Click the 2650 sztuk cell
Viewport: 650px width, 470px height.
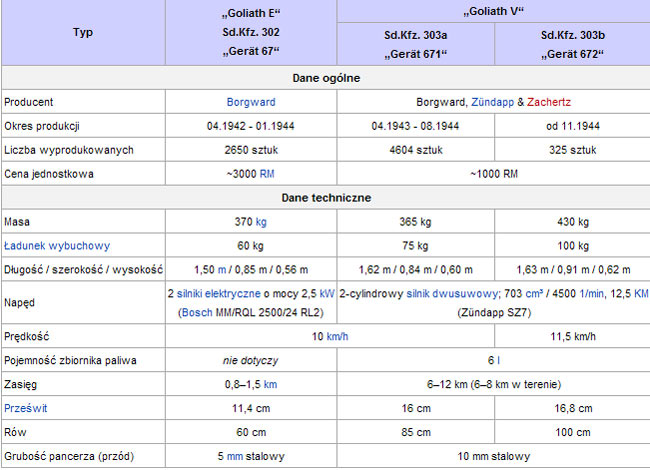pyautogui.click(x=251, y=150)
